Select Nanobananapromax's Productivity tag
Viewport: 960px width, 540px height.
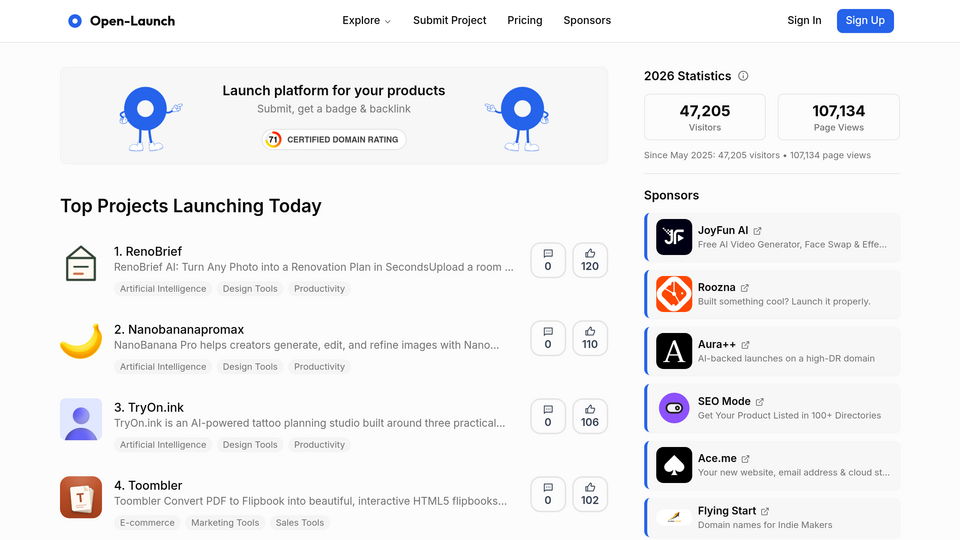(319, 367)
